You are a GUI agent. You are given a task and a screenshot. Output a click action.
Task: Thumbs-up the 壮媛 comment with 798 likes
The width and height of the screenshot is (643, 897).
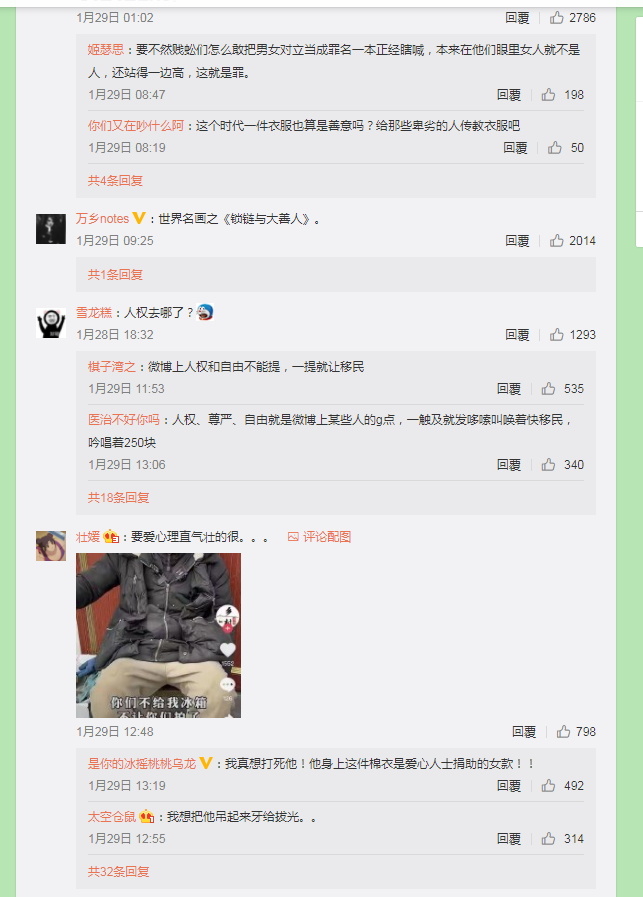click(x=563, y=731)
